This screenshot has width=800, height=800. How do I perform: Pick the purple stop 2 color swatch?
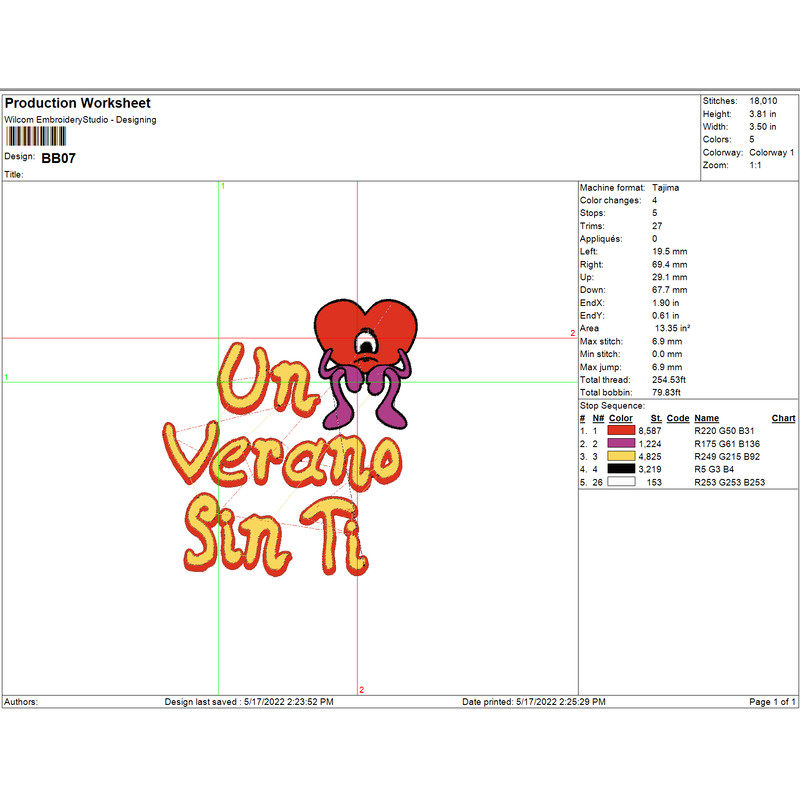[x=621, y=443]
